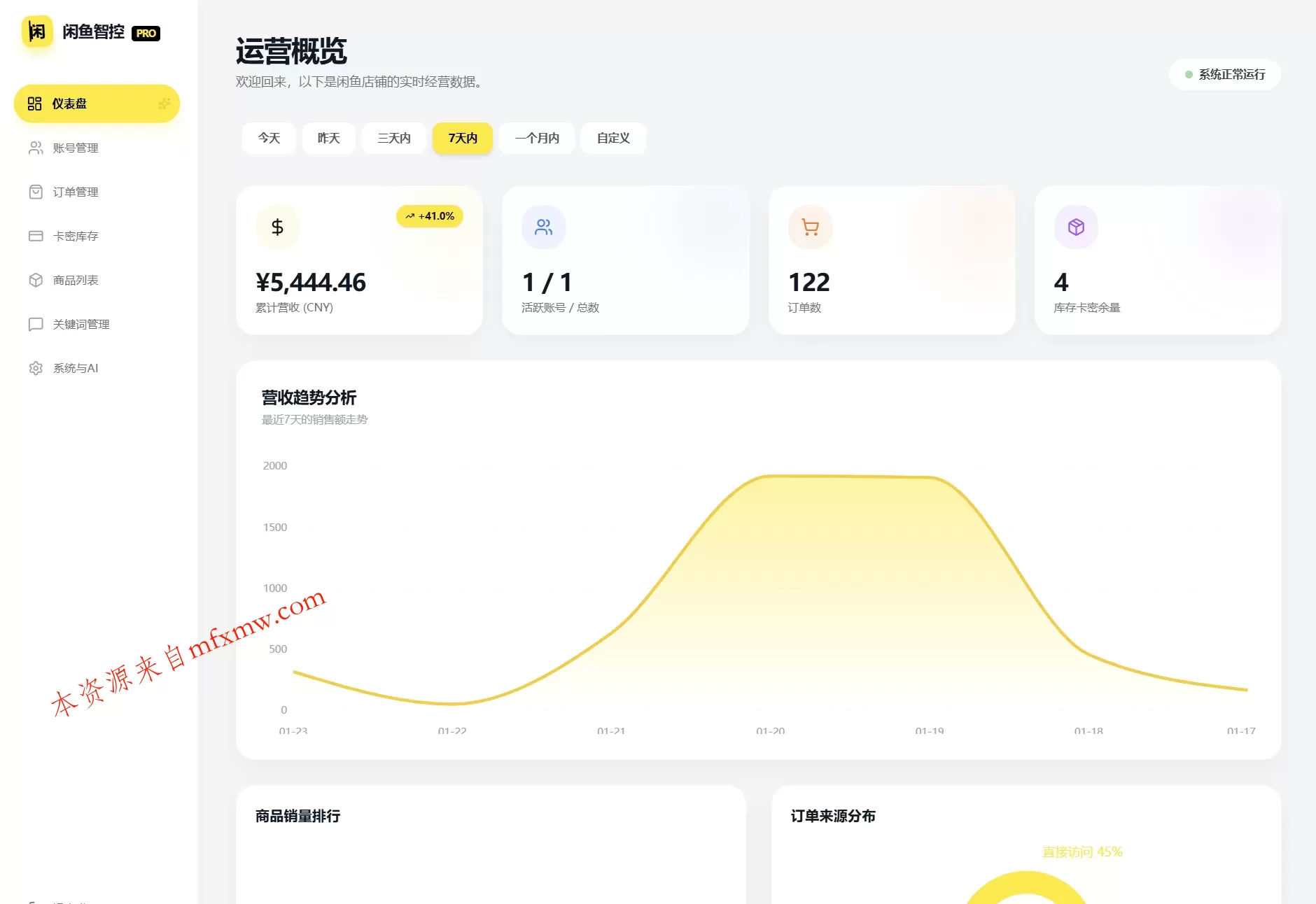Click the 闲鱼智控 logo icon

(37, 31)
